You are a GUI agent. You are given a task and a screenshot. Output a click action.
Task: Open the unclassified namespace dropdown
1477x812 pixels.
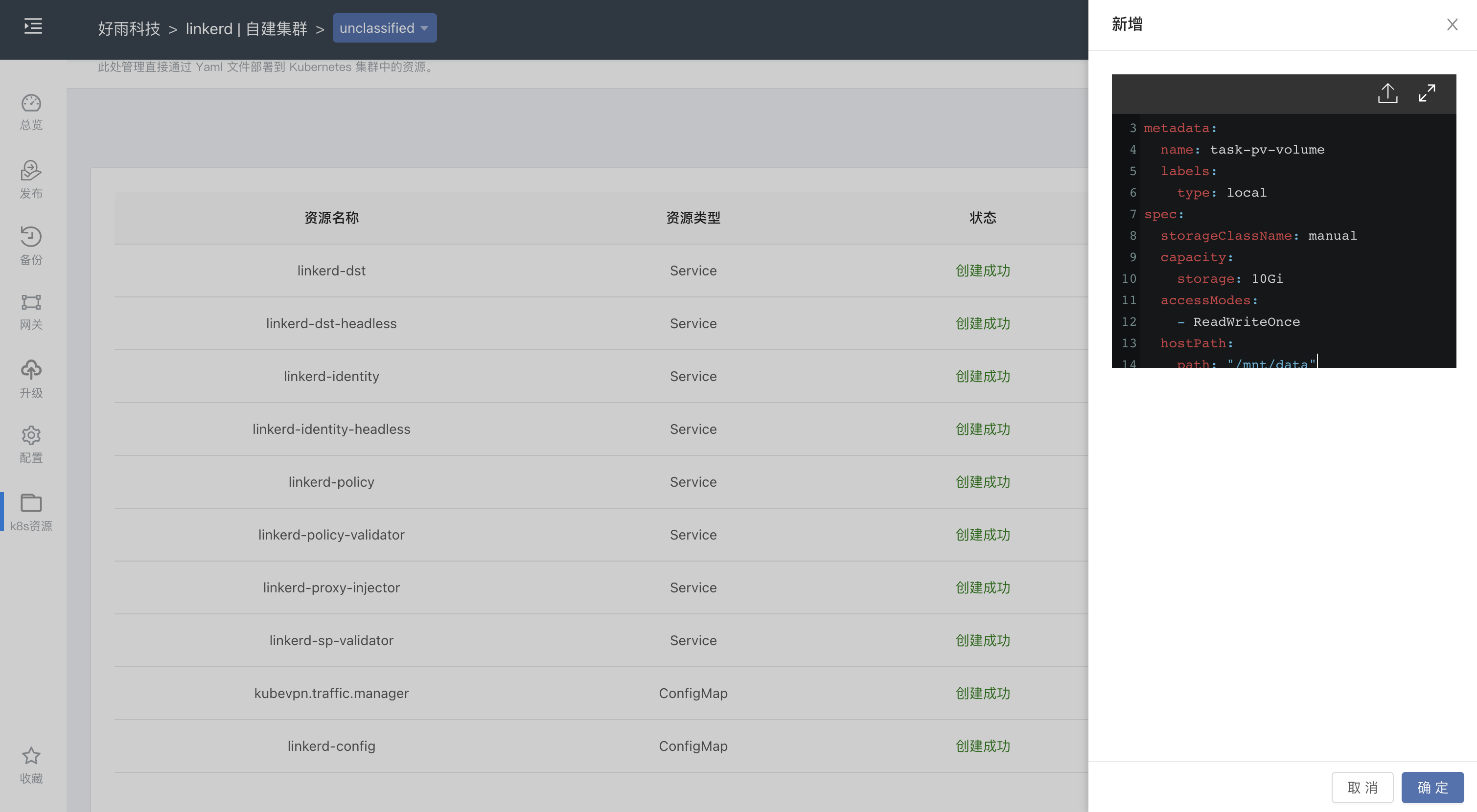384,27
